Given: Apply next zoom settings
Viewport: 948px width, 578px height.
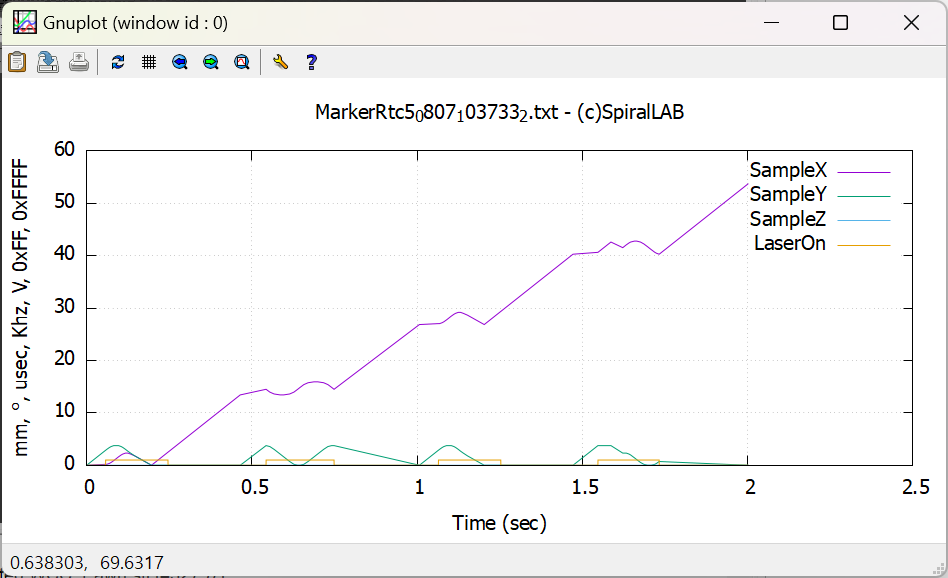Looking at the screenshot, I should [211, 62].
